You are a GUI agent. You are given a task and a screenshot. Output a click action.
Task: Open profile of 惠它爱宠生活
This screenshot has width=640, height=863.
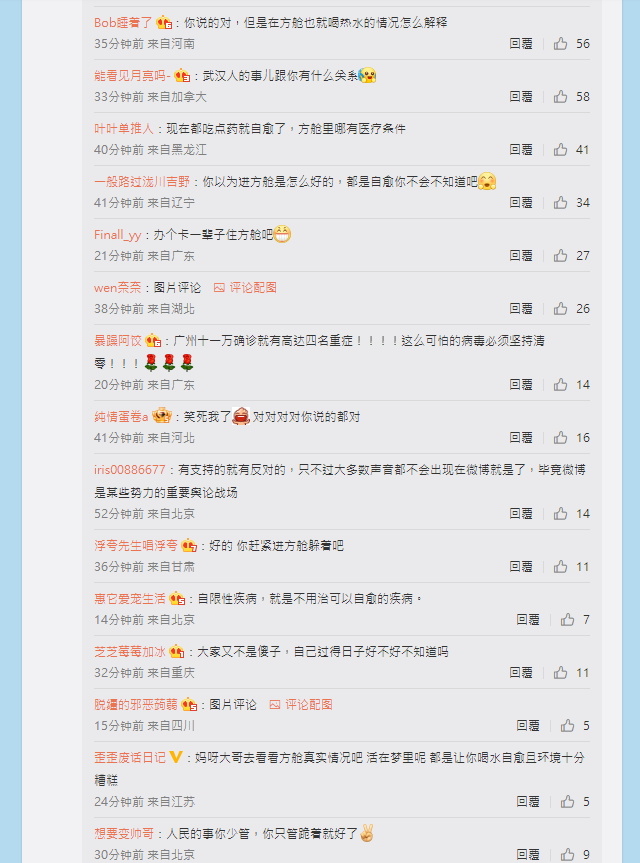[130, 599]
